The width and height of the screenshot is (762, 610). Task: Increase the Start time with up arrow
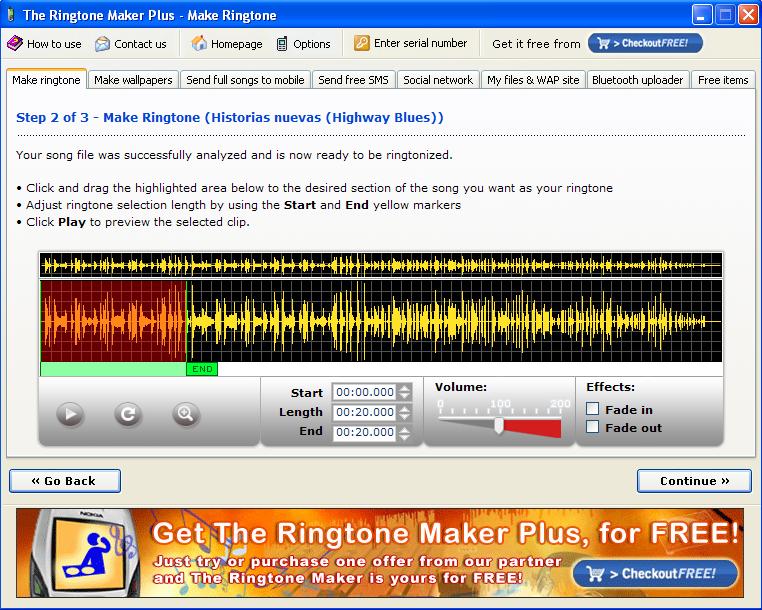coord(404,388)
